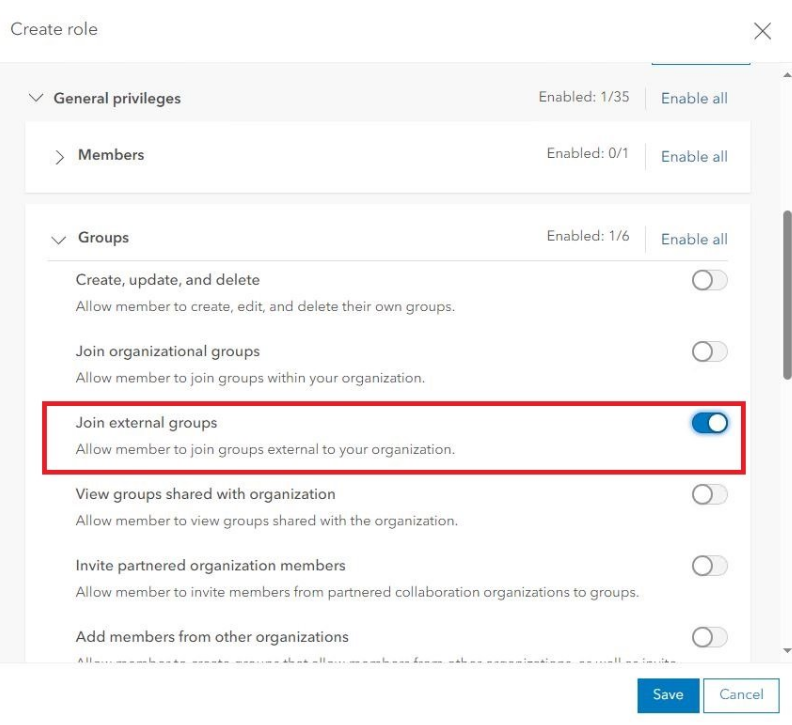Viewport: 792px width, 725px height.
Task: Enable all Members privileges
Action: 694,156
